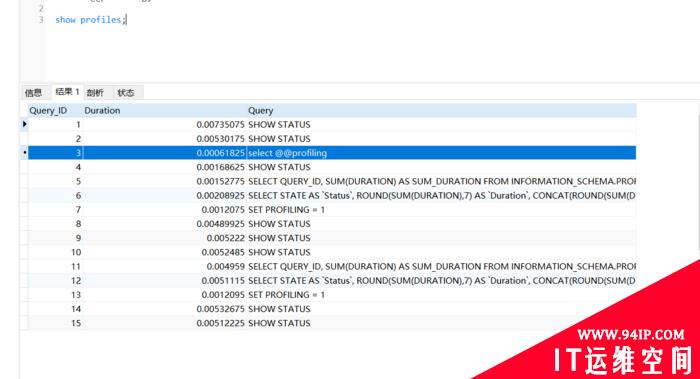Select the highlighted select @@profiling row
Image resolution: width=700 pixels, height=379 pixels.
click(x=332, y=153)
